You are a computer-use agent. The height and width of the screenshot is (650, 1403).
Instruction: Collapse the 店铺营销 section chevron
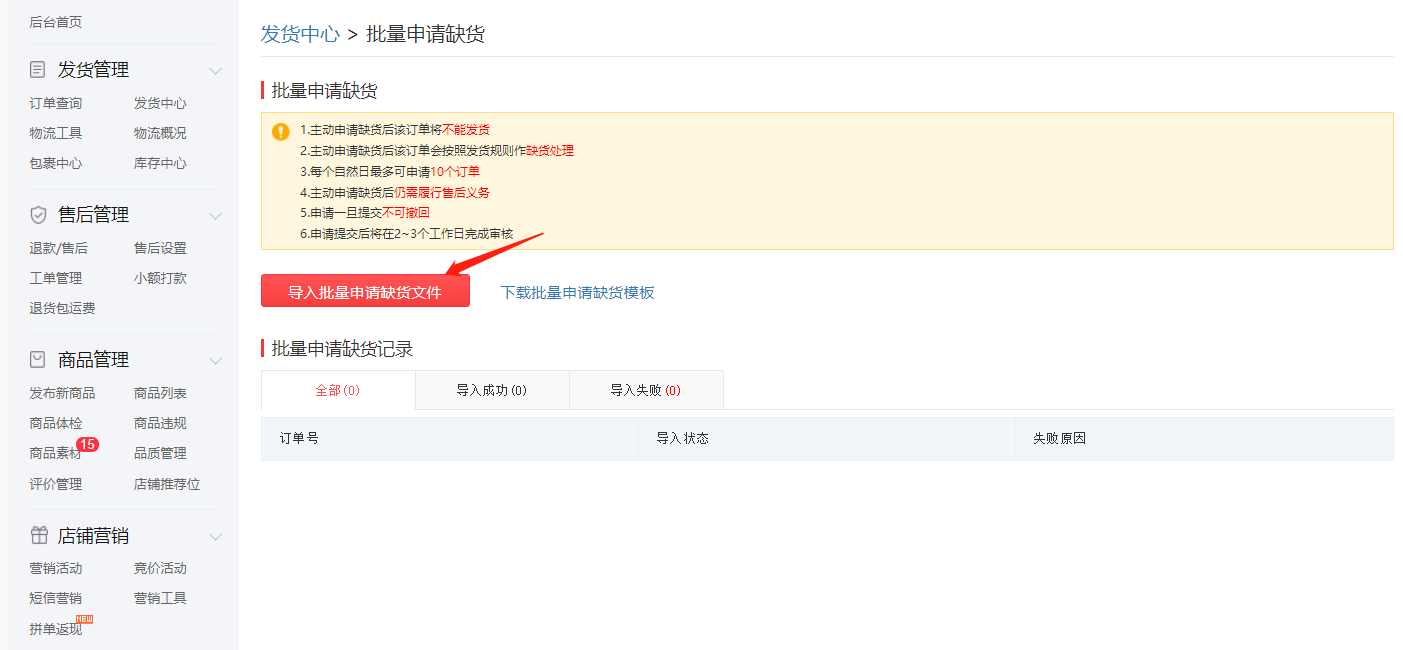click(x=215, y=537)
